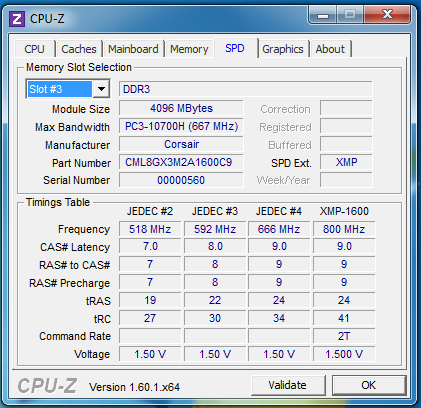Click the Part Number label
421x408 pixels.
pyautogui.click(x=81, y=163)
